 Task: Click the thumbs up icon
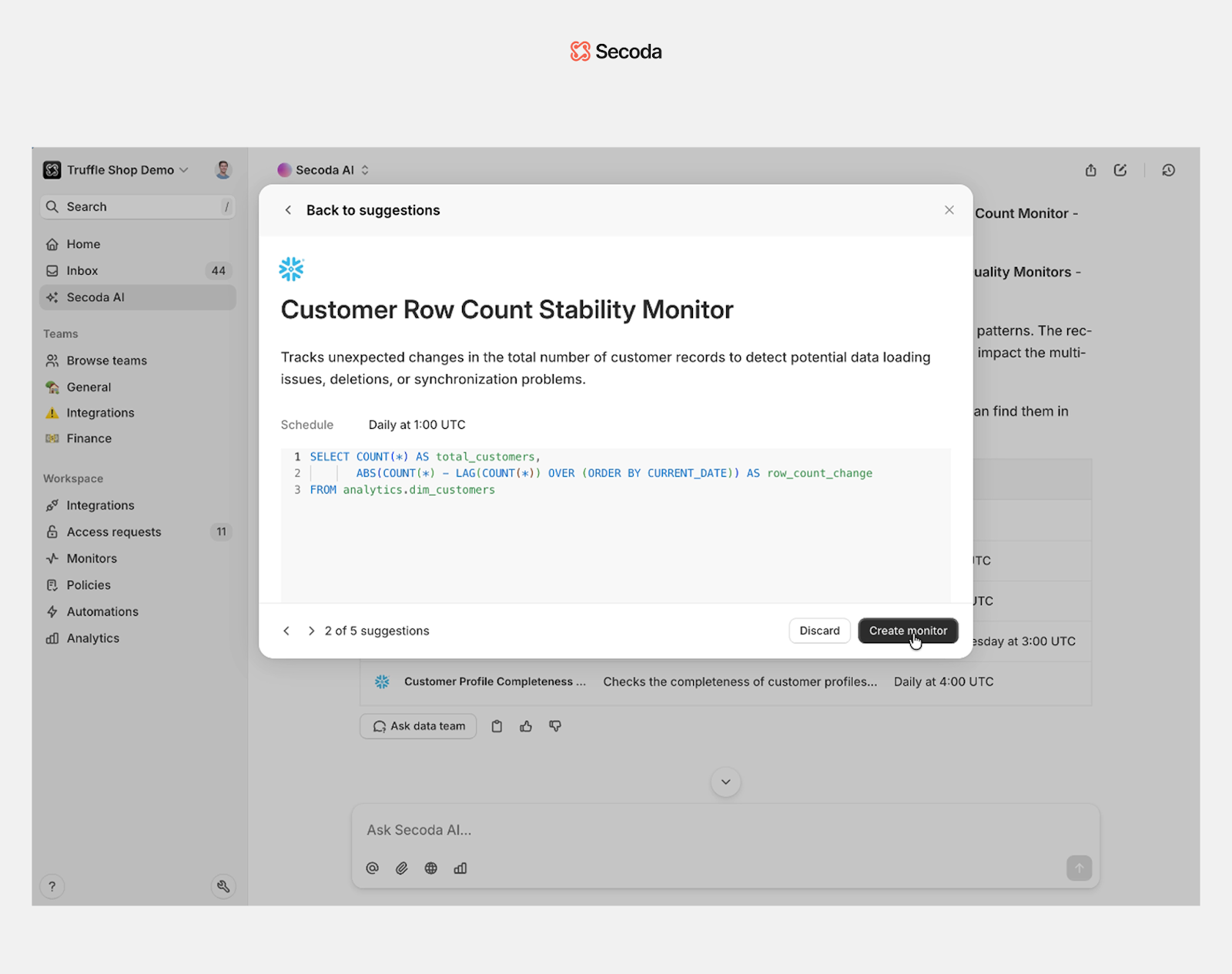point(526,726)
